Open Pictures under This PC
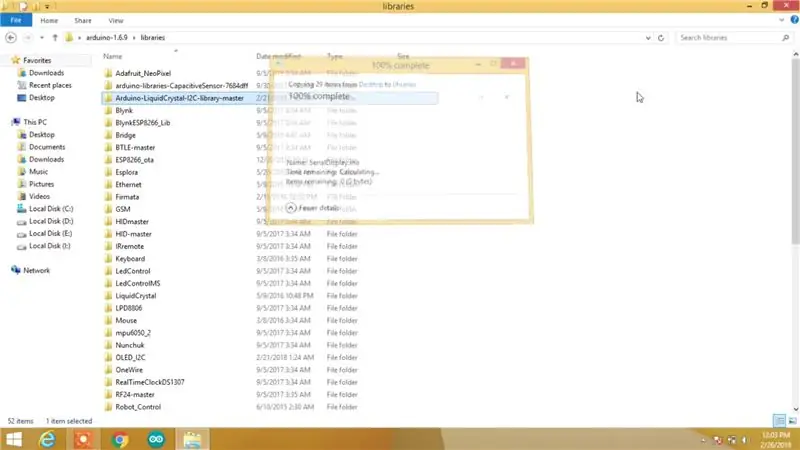The image size is (800, 450). coord(41,184)
